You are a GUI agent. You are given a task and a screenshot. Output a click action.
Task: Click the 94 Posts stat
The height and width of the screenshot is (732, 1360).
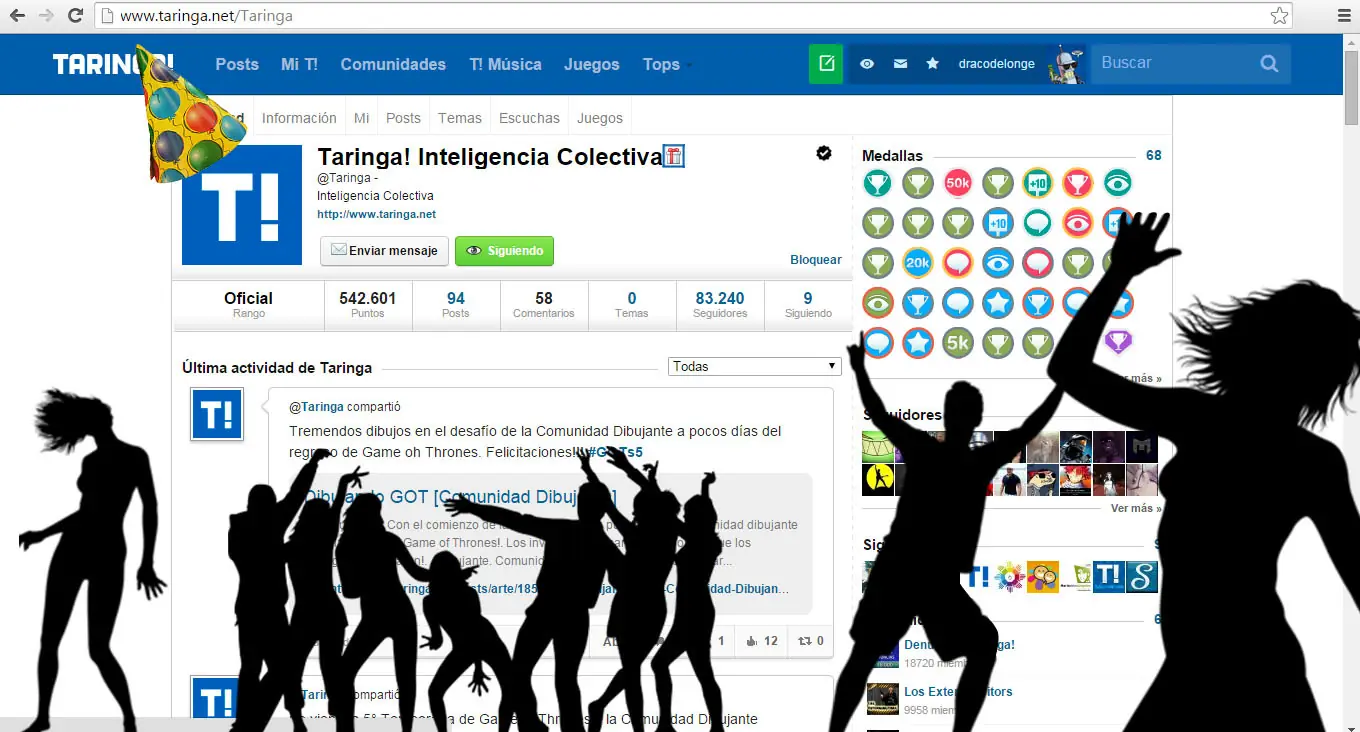[x=456, y=305]
